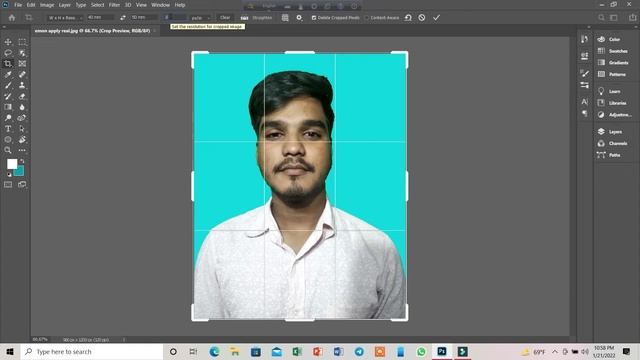The width and height of the screenshot is (640, 360).
Task: Open the Libraries panel
Action: pyautogui.click(x=612, y=103)
